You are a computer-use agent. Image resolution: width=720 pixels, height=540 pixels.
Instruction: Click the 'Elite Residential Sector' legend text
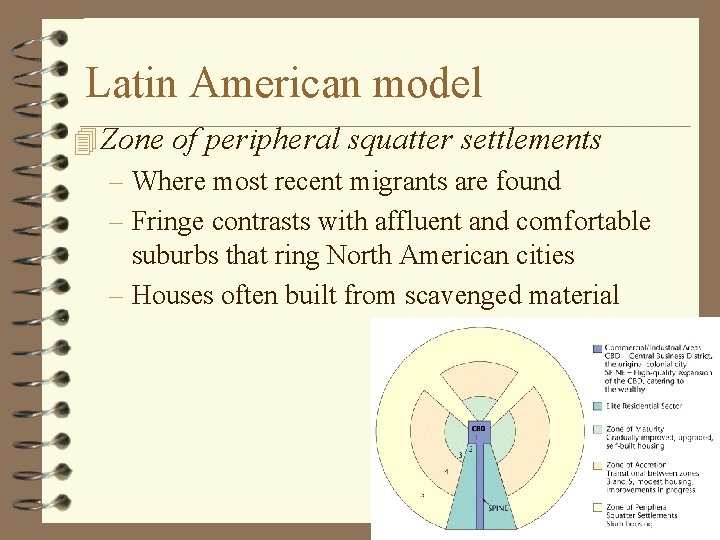pos(644,406)
